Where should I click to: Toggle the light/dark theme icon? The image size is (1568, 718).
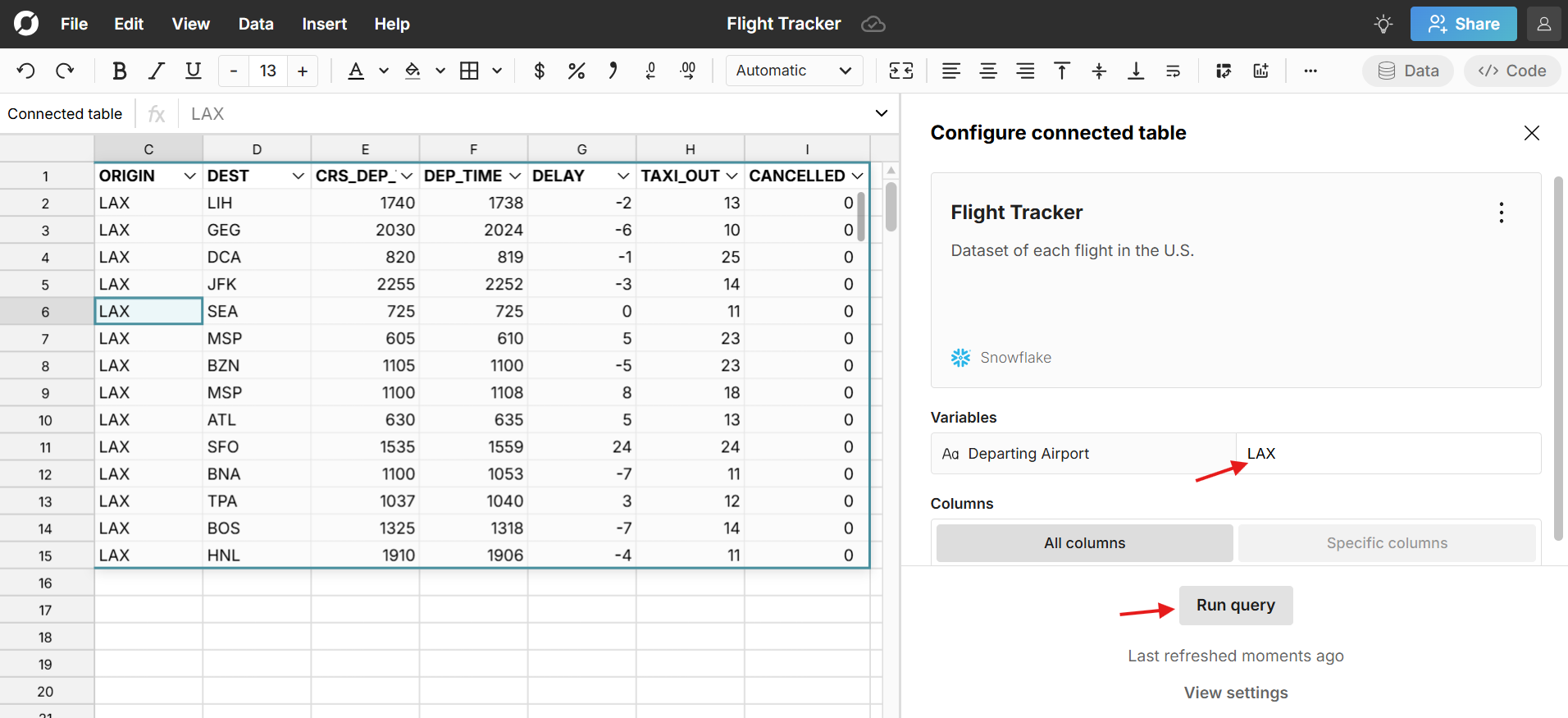click(x=1383, y=24)
